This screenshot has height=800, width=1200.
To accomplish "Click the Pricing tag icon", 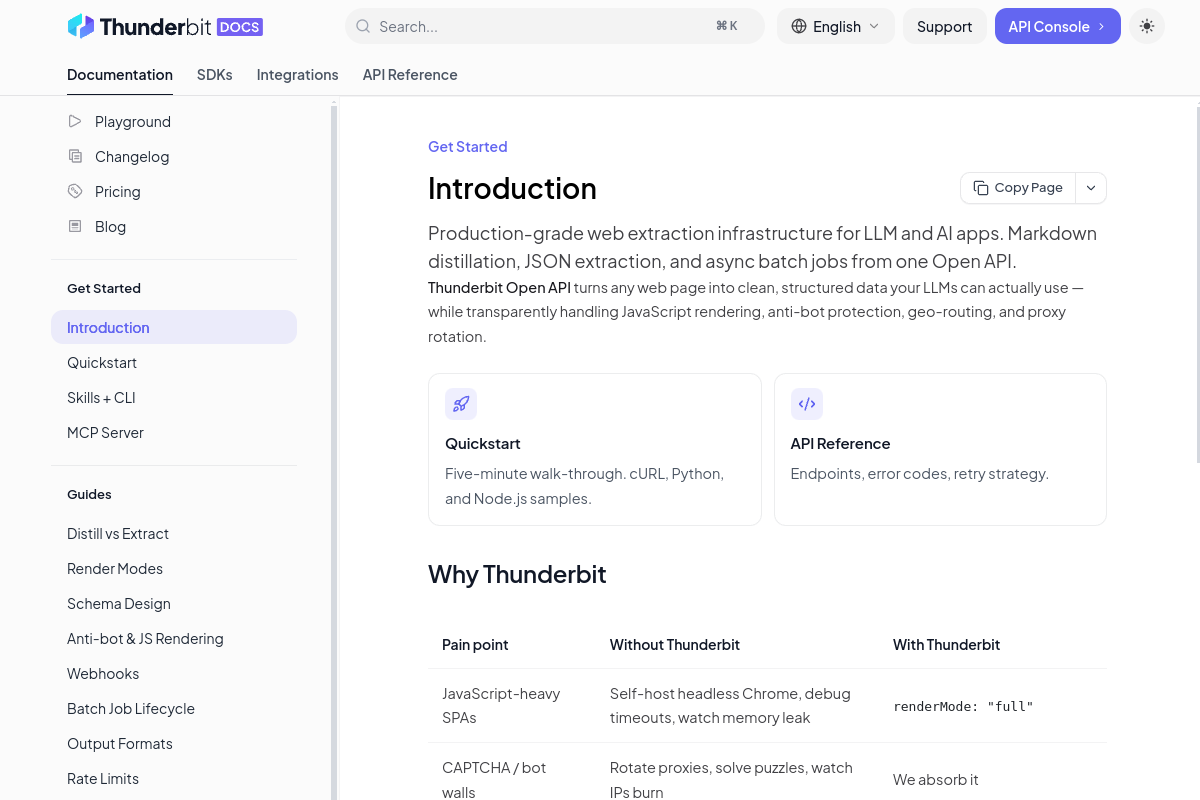I will point(75,191).
